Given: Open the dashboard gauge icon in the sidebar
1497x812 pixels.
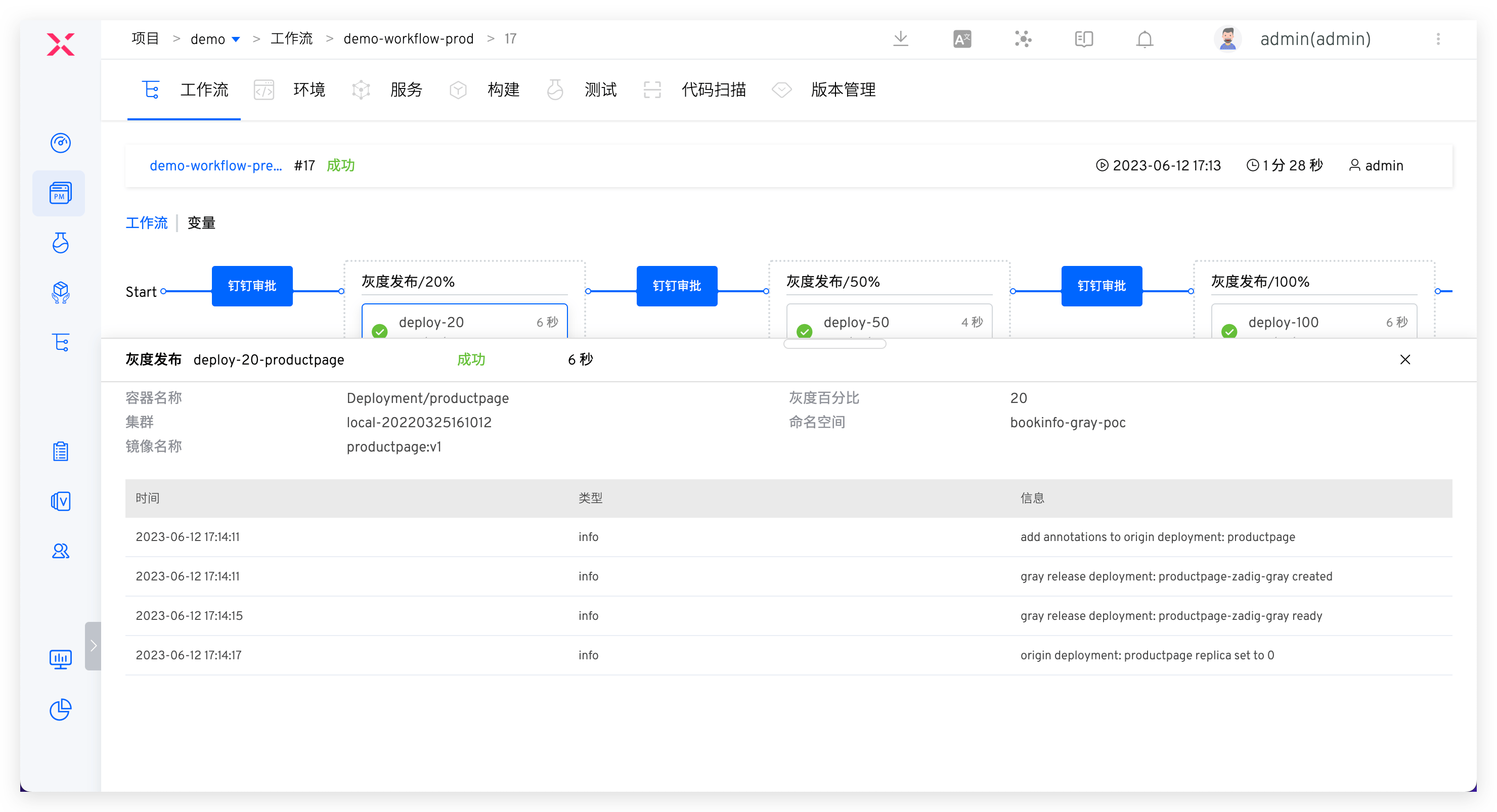Looking at the screenshot, I should point(61,143).
